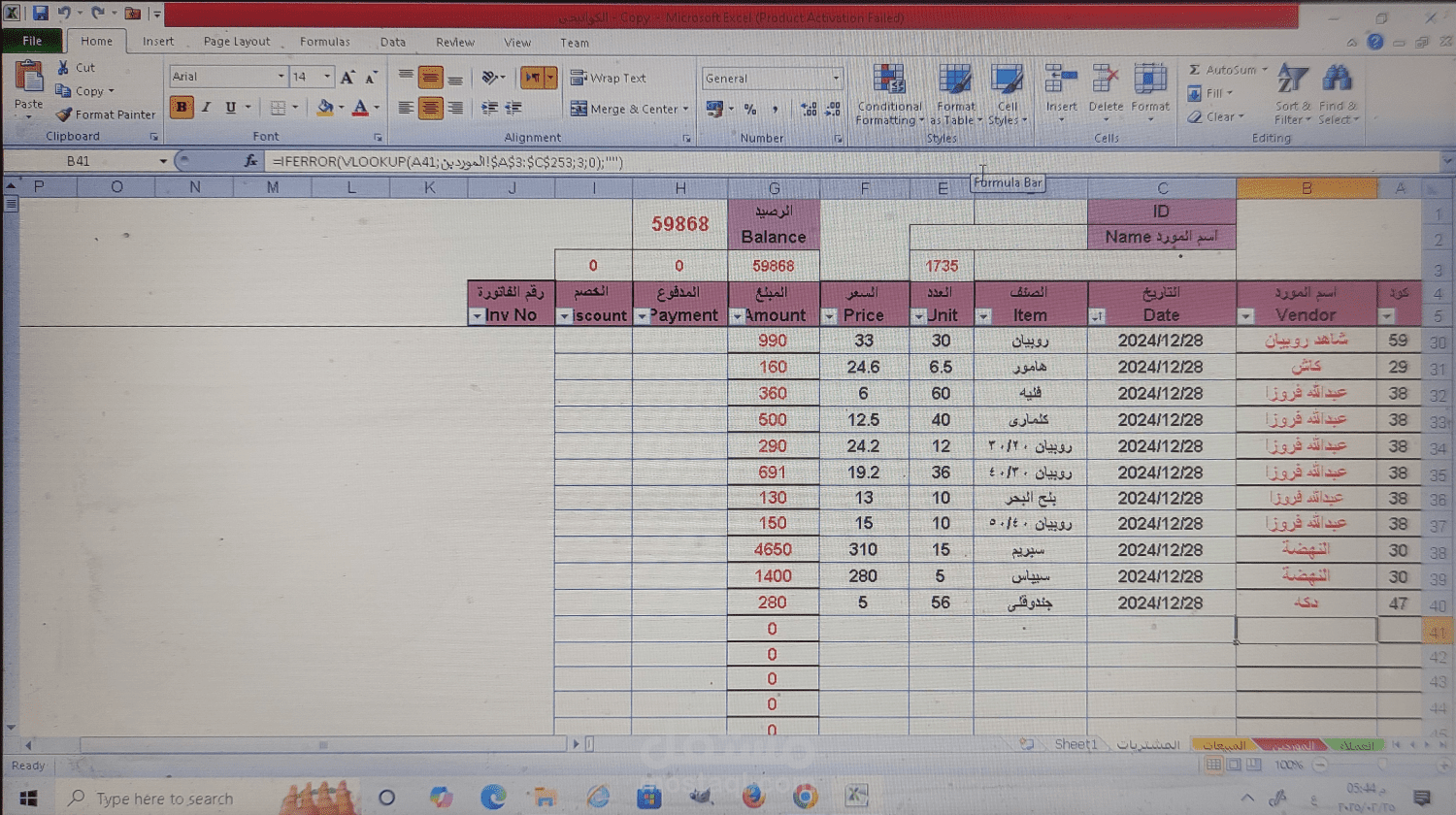Switch to the Page Layout tab
Viewport: 1456px width, 815px height.
[x=237, y=42]
